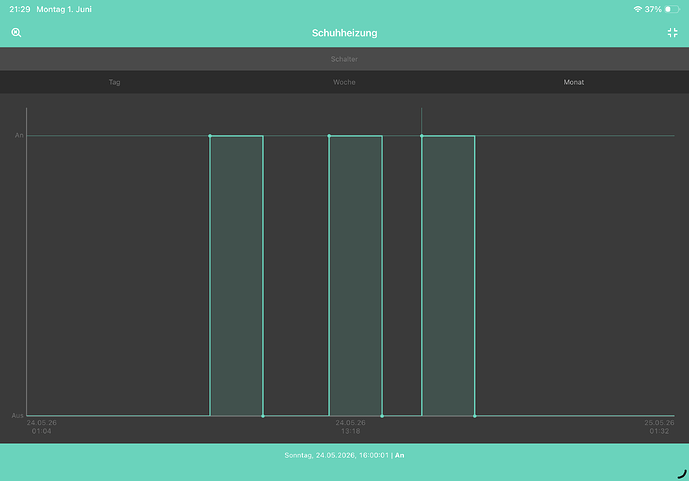Tap the 24.05.26 01:04 axis label

pos(42,427)
